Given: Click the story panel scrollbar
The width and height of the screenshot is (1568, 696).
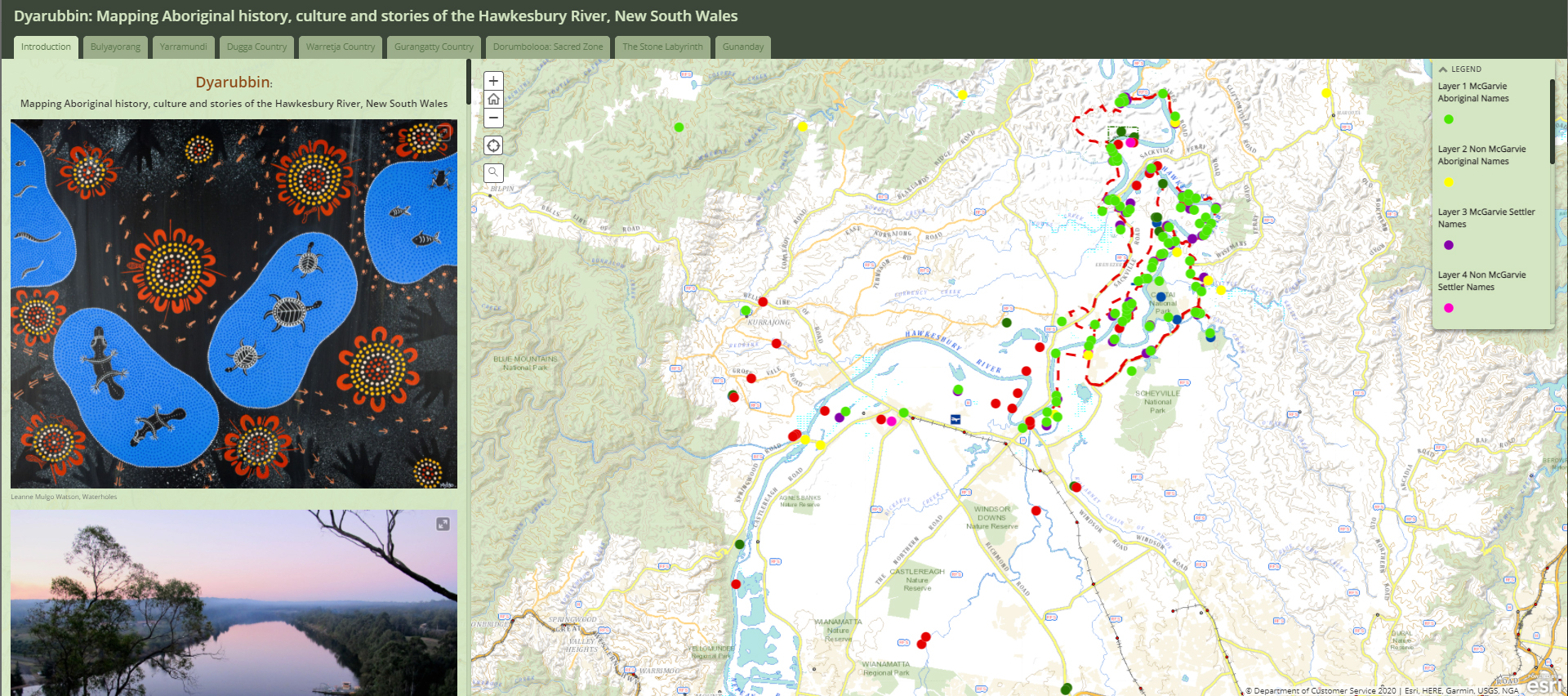Looking at the screenshot, I should point(469,82).
